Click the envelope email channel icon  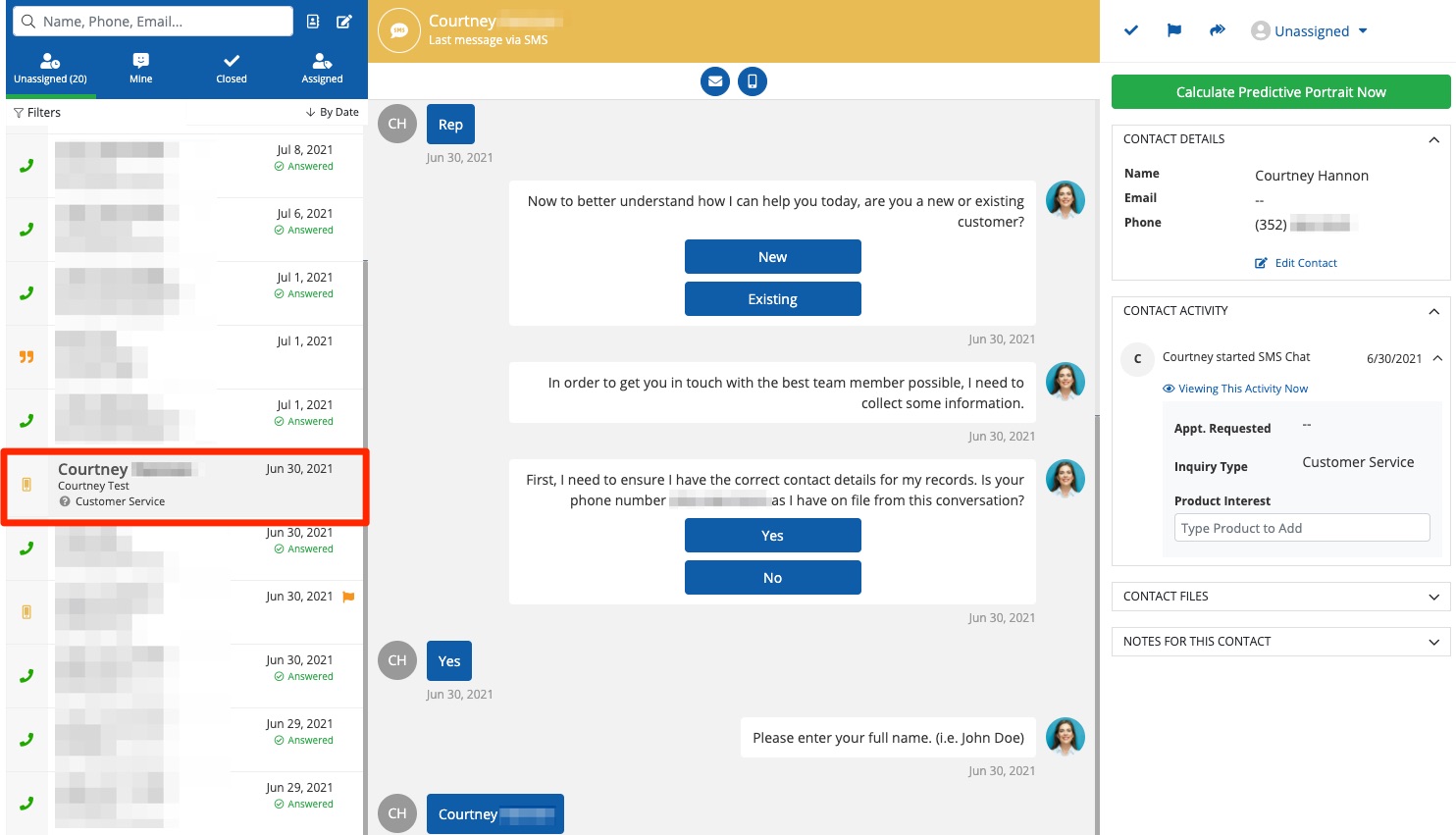click(715, 81)
